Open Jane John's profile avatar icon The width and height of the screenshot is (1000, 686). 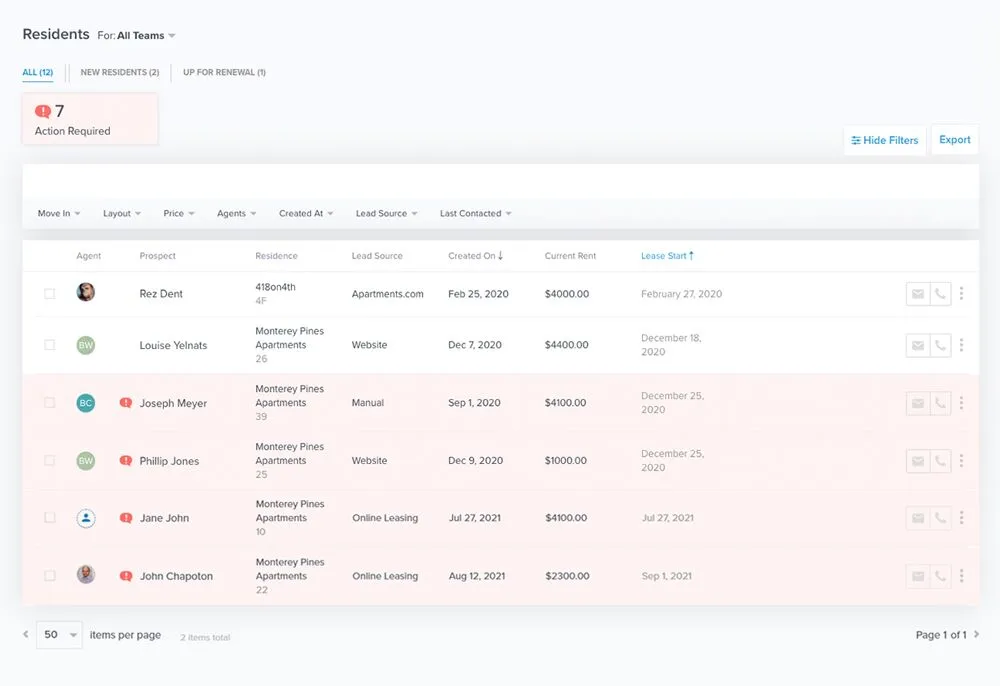(85, 517)
